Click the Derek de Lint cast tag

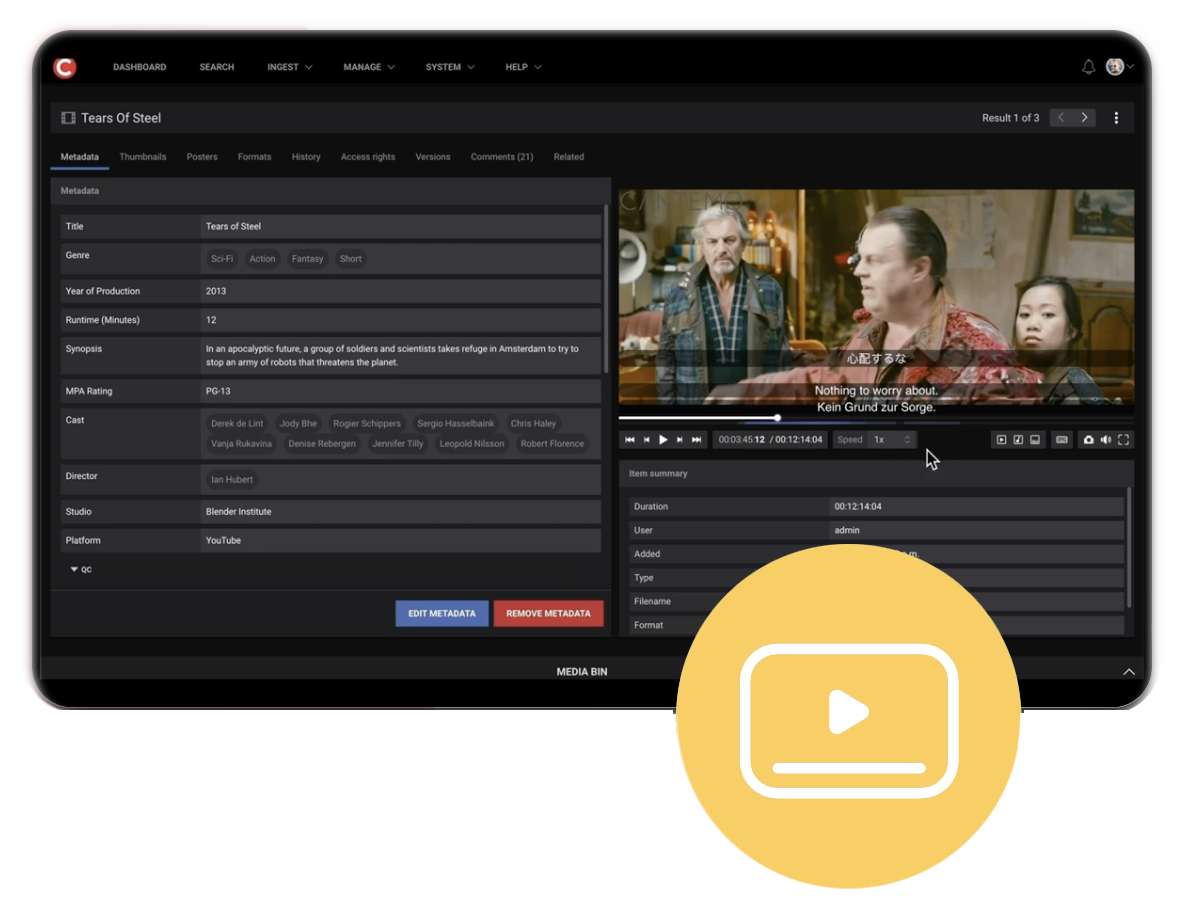[237, 424]
